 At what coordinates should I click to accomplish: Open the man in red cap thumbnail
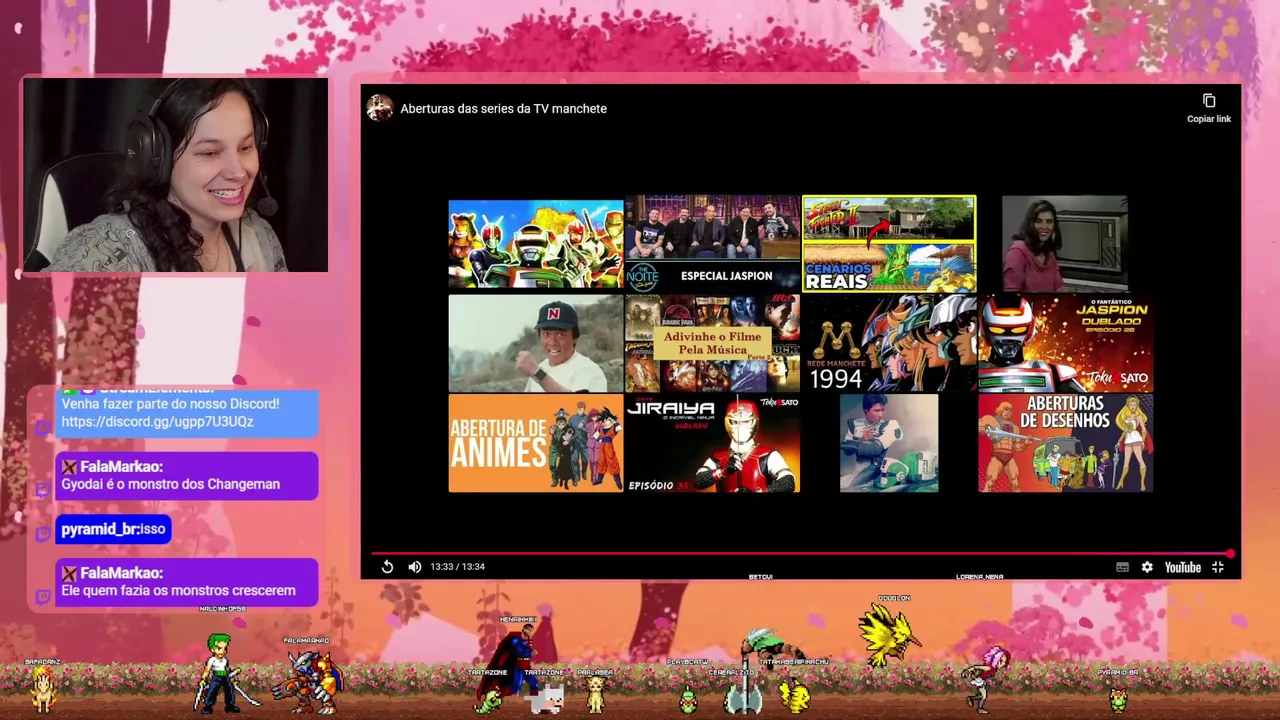click(536, 343)
